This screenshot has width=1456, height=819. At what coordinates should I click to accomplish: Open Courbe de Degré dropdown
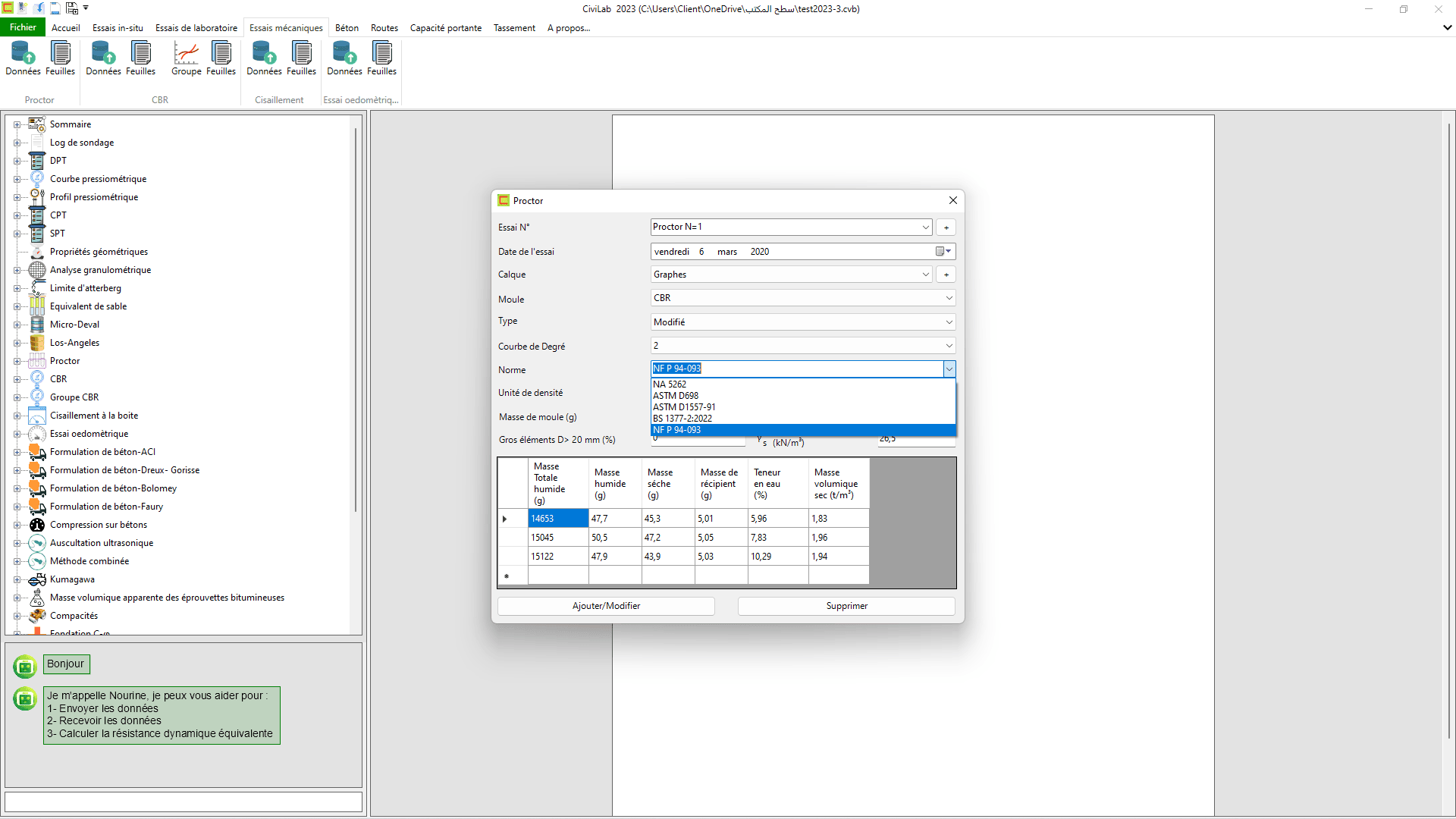[949, 346]
